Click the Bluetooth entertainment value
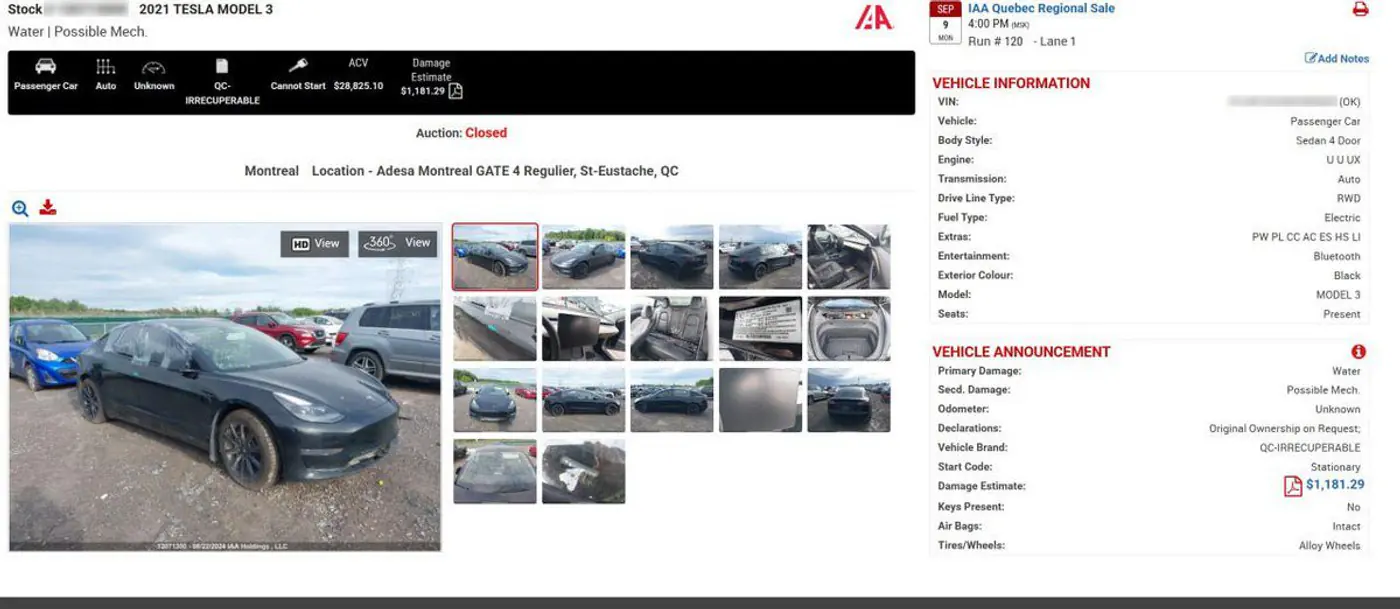The height and width of the screenshot is (609, 1400). [1337, 257]
